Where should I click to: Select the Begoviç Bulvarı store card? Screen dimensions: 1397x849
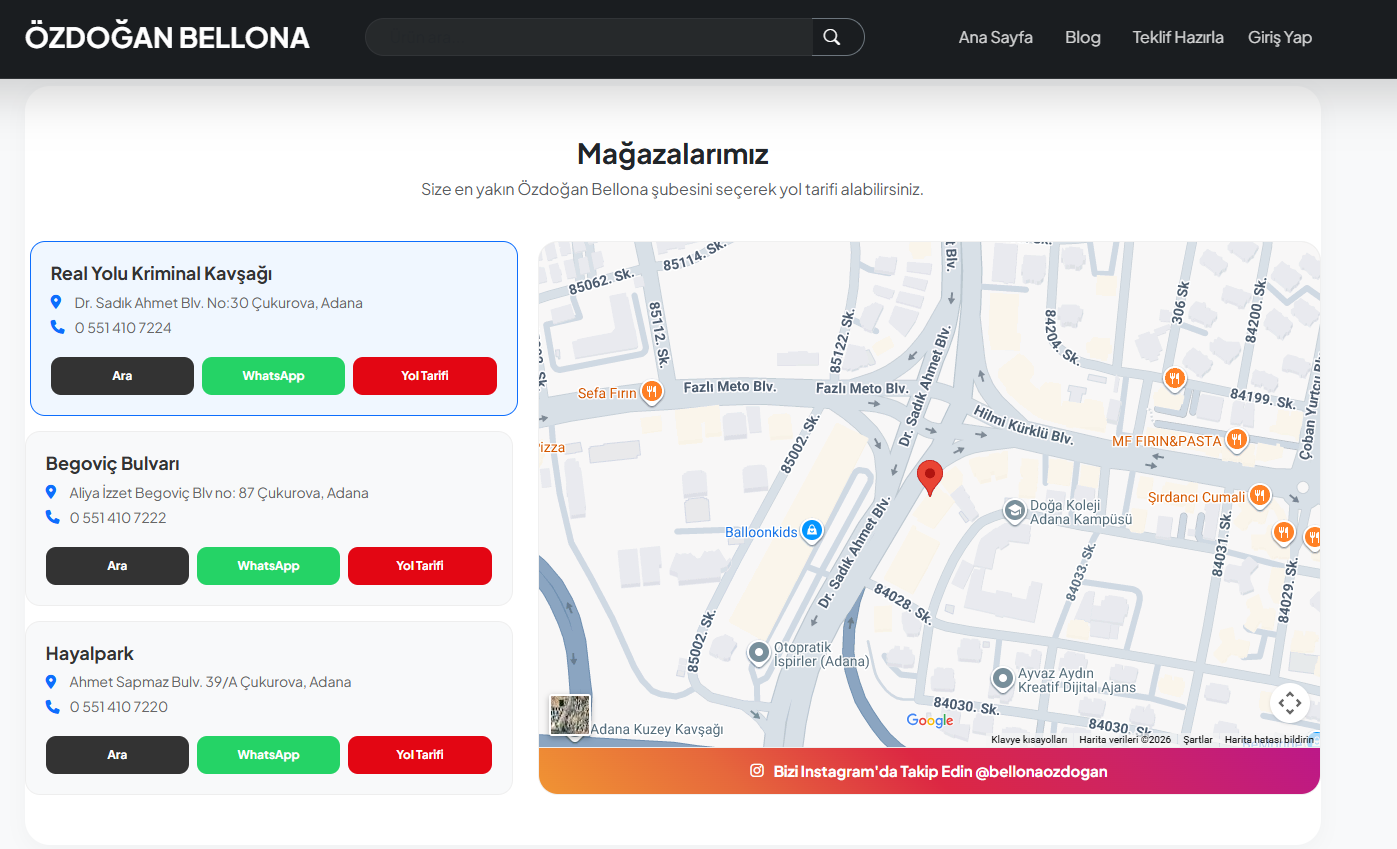268,464
